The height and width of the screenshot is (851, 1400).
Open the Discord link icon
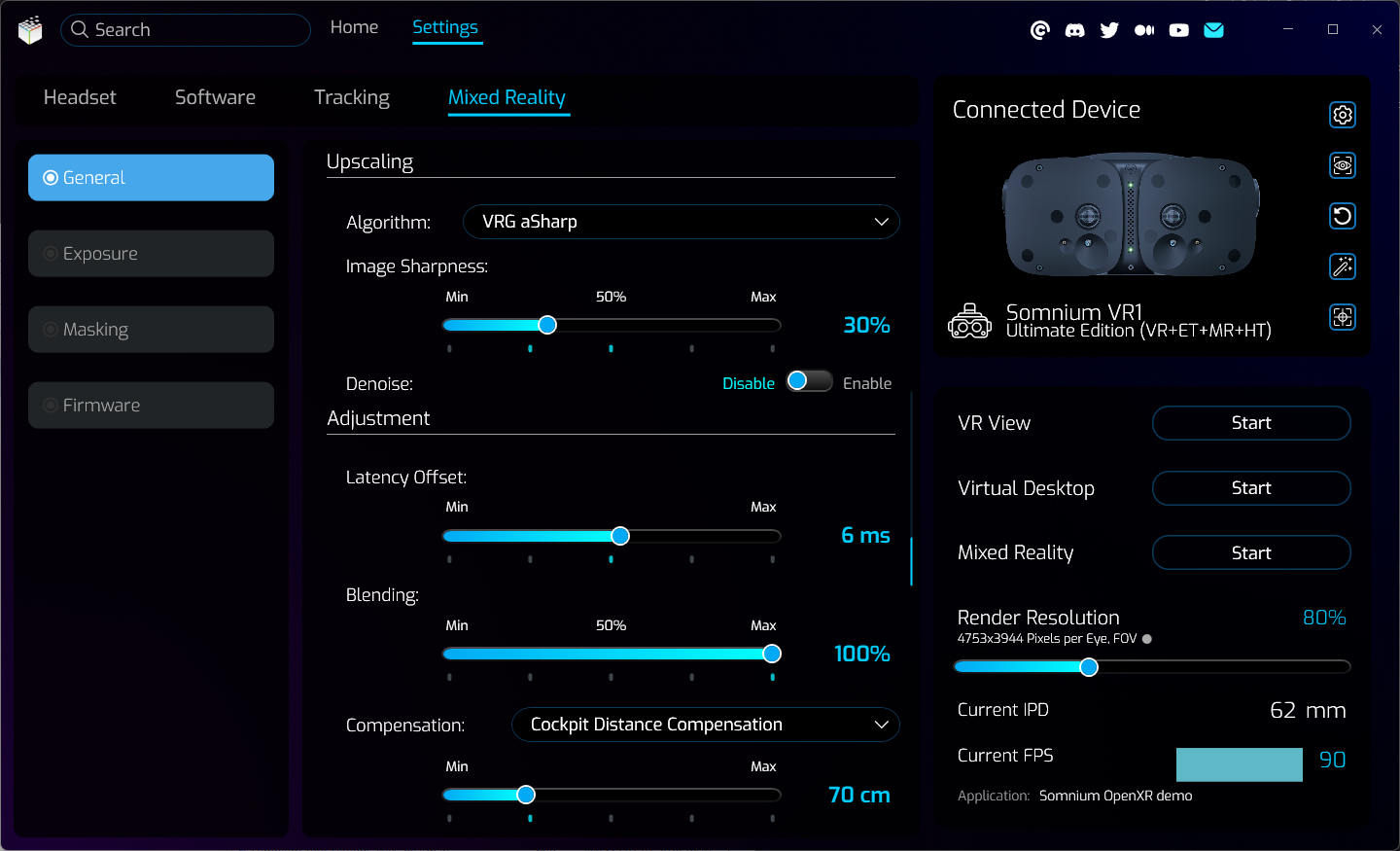pyautogui.click(x=1074, y=30)
